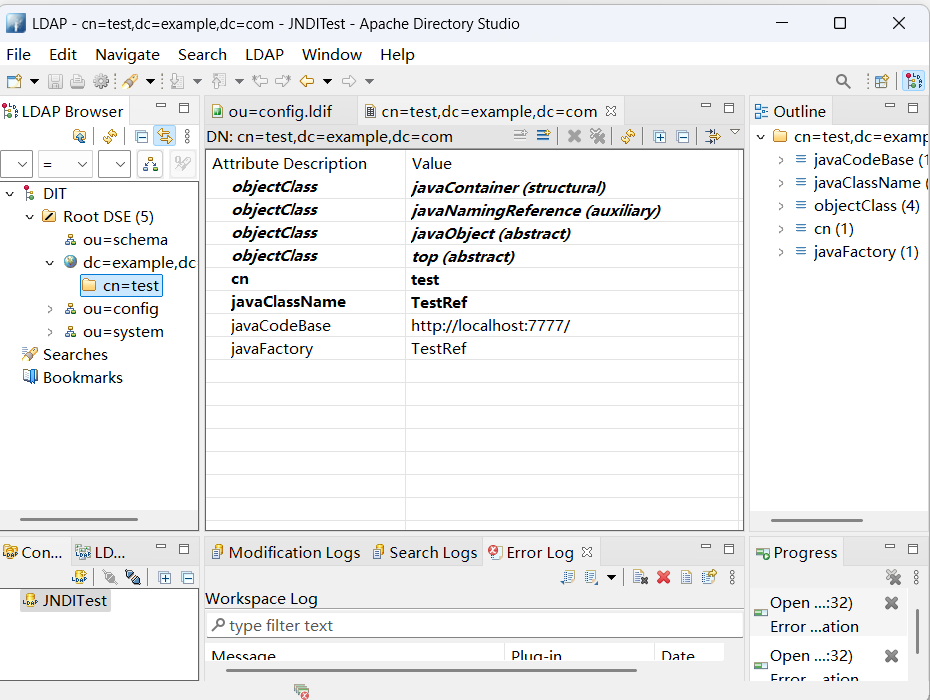Select Searches node in LDAP Browser
This screenshot has height=700, width=930.
pyautogui.click(x=65, y=355)
